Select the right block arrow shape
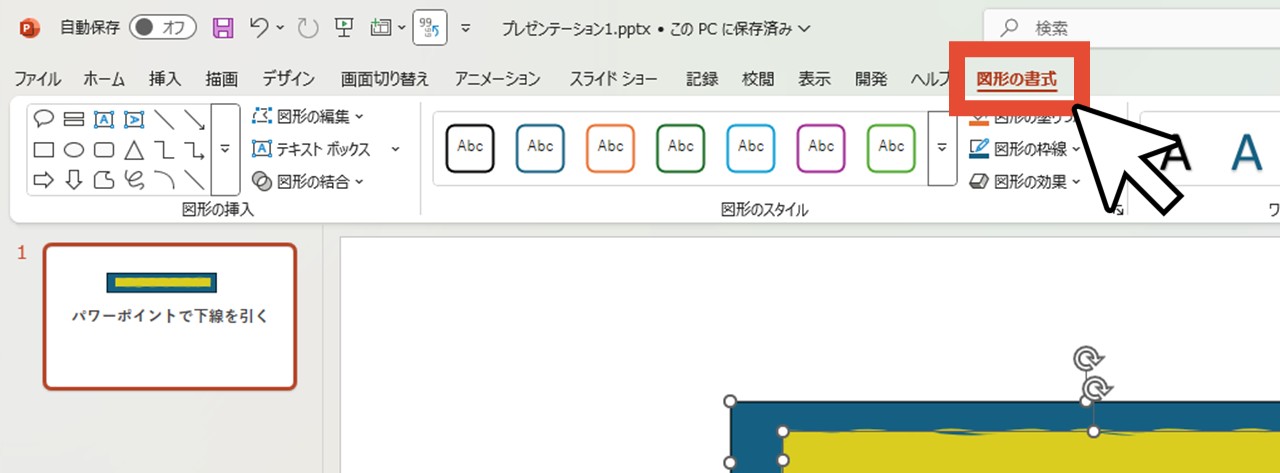This screenshot has height=473, width=1280. click(x=44, y=180)
